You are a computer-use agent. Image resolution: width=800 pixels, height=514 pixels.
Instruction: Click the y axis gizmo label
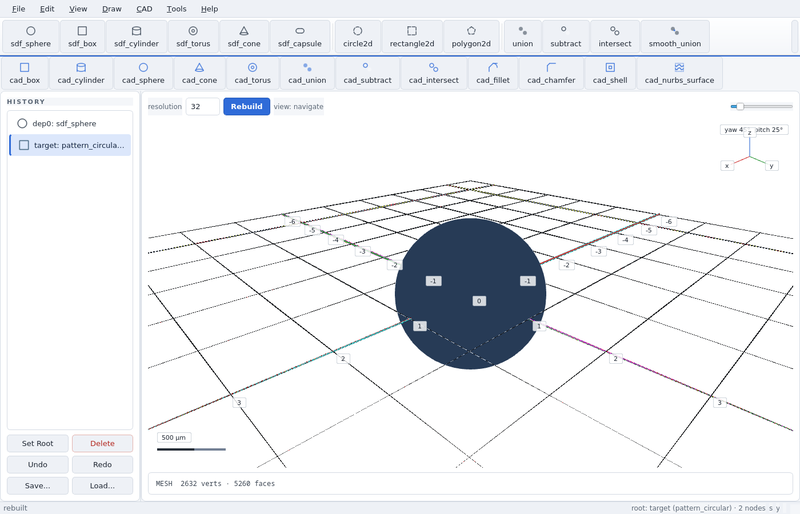(x=771, y=165)
